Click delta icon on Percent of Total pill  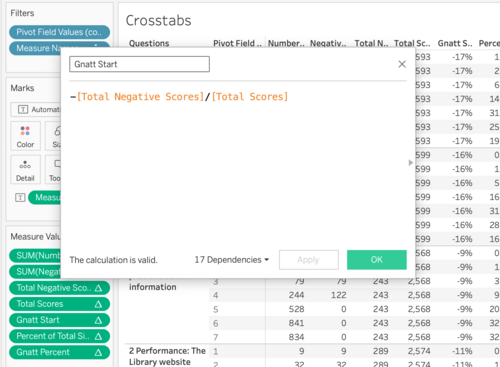(x=98, y=336)
